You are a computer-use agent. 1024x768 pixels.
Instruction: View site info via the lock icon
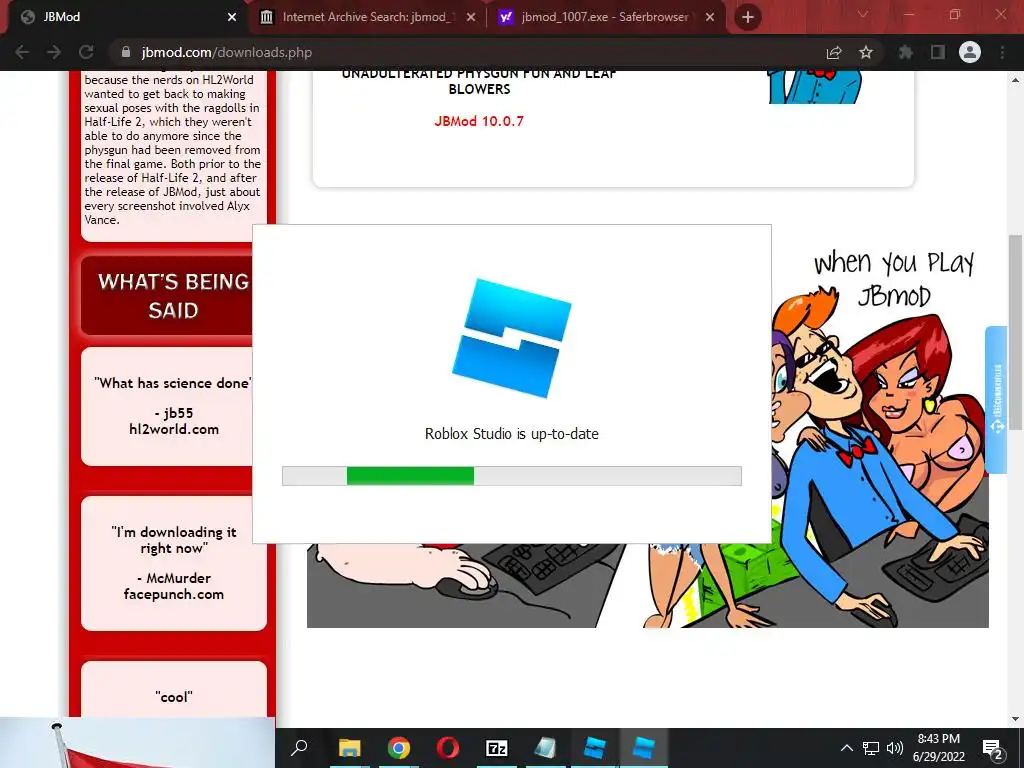125,52
